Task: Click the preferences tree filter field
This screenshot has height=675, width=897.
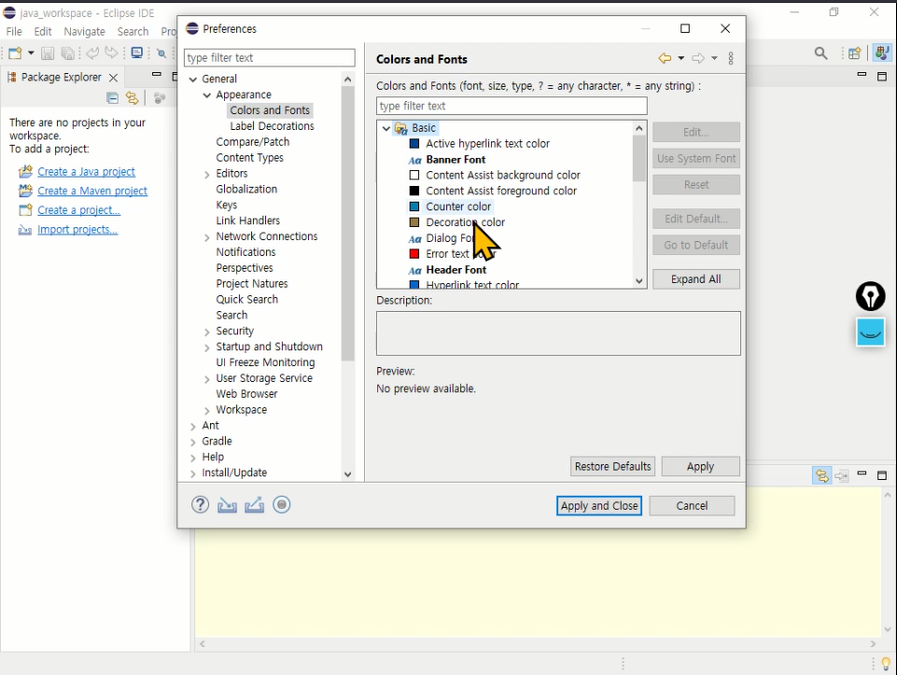Action: click(x=269, y=58)
